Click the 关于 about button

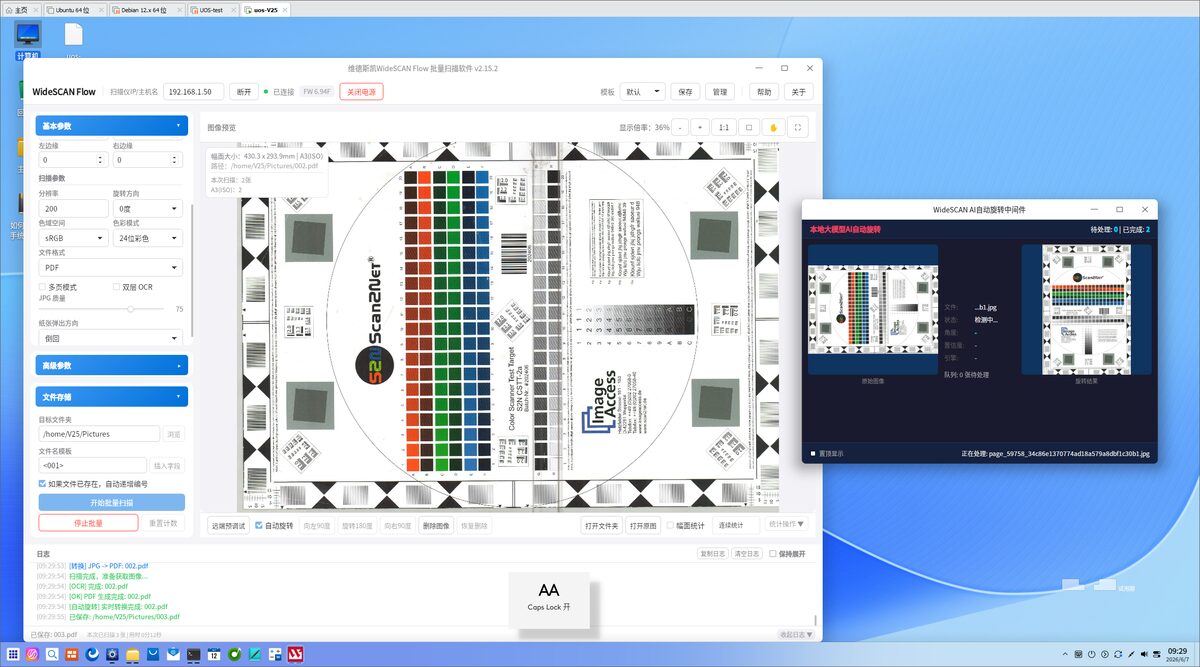[x=798, y=91]
